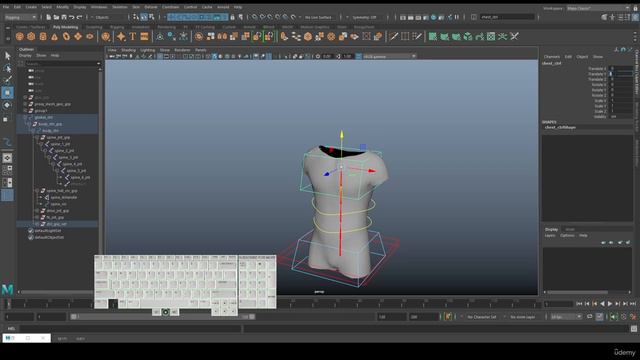640x360 pixels.
Task: Toggle select by hierarchy mode
Action: click(x=136, y=17)
